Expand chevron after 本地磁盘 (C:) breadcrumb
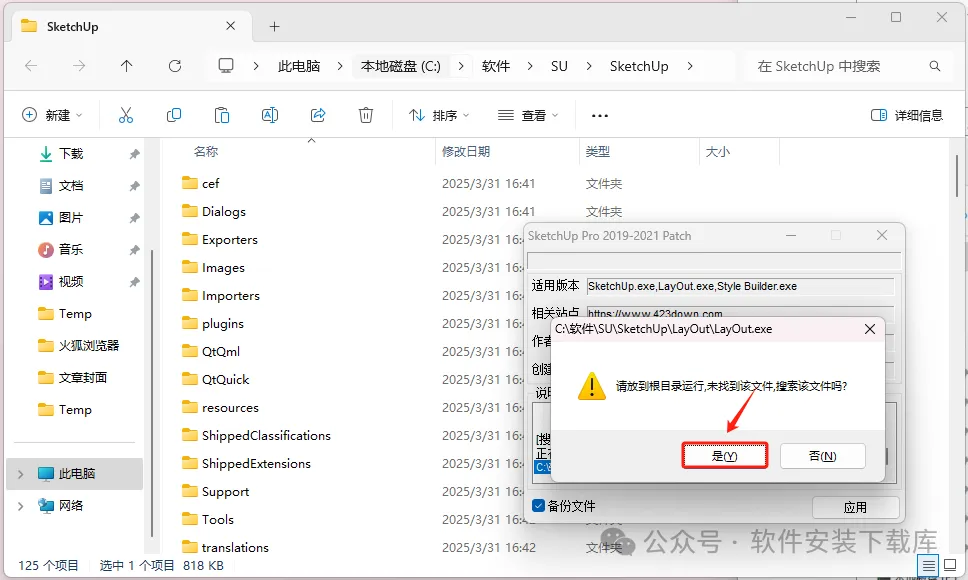The height and width of the screenshot is (580, 968). point(461,66)
